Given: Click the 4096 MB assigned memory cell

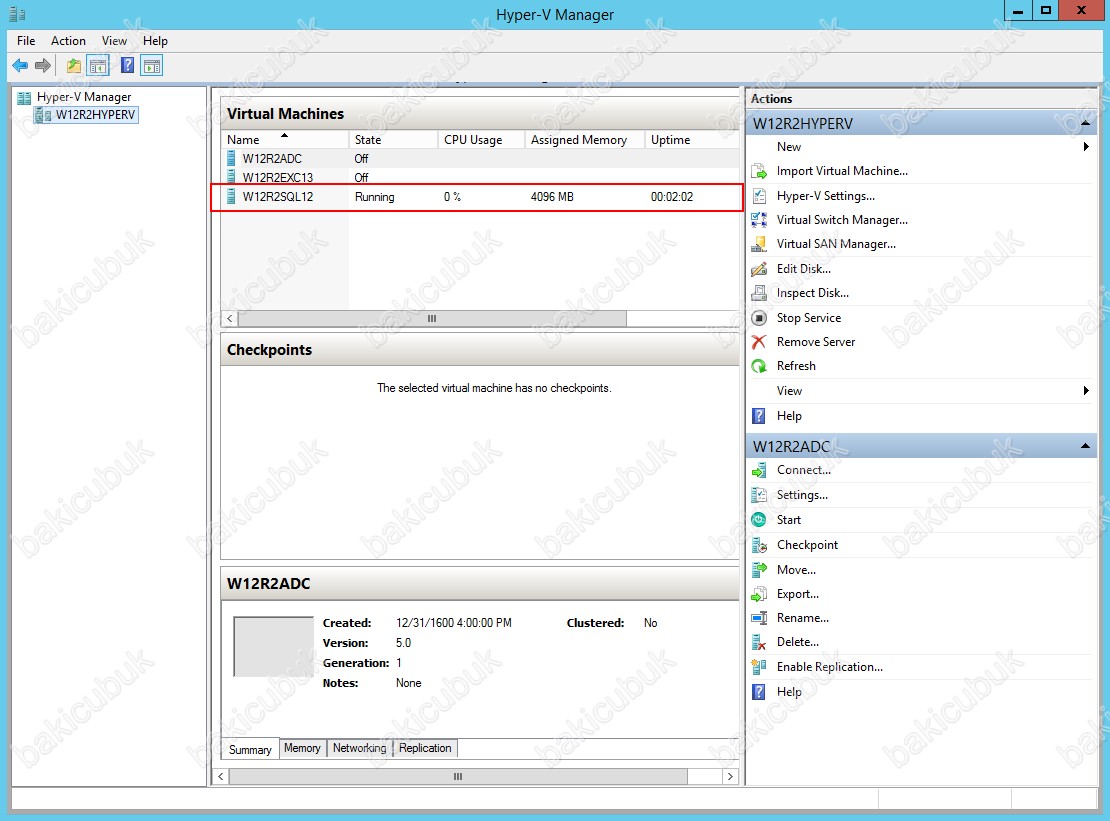Looking at the screenshot, I should (x=552, y=197).
